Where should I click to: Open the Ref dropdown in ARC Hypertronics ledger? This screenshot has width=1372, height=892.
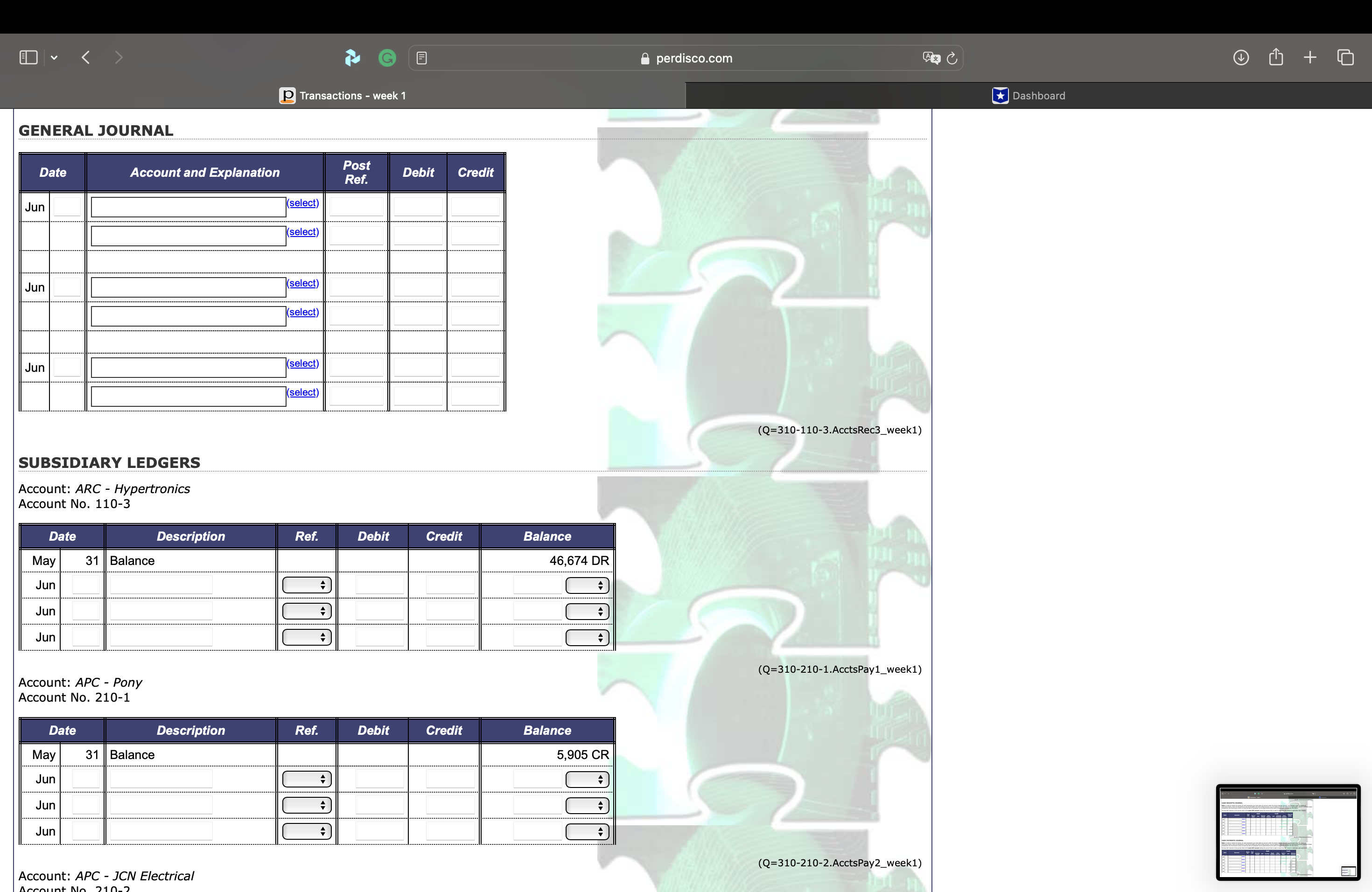[x=306, y=585]
